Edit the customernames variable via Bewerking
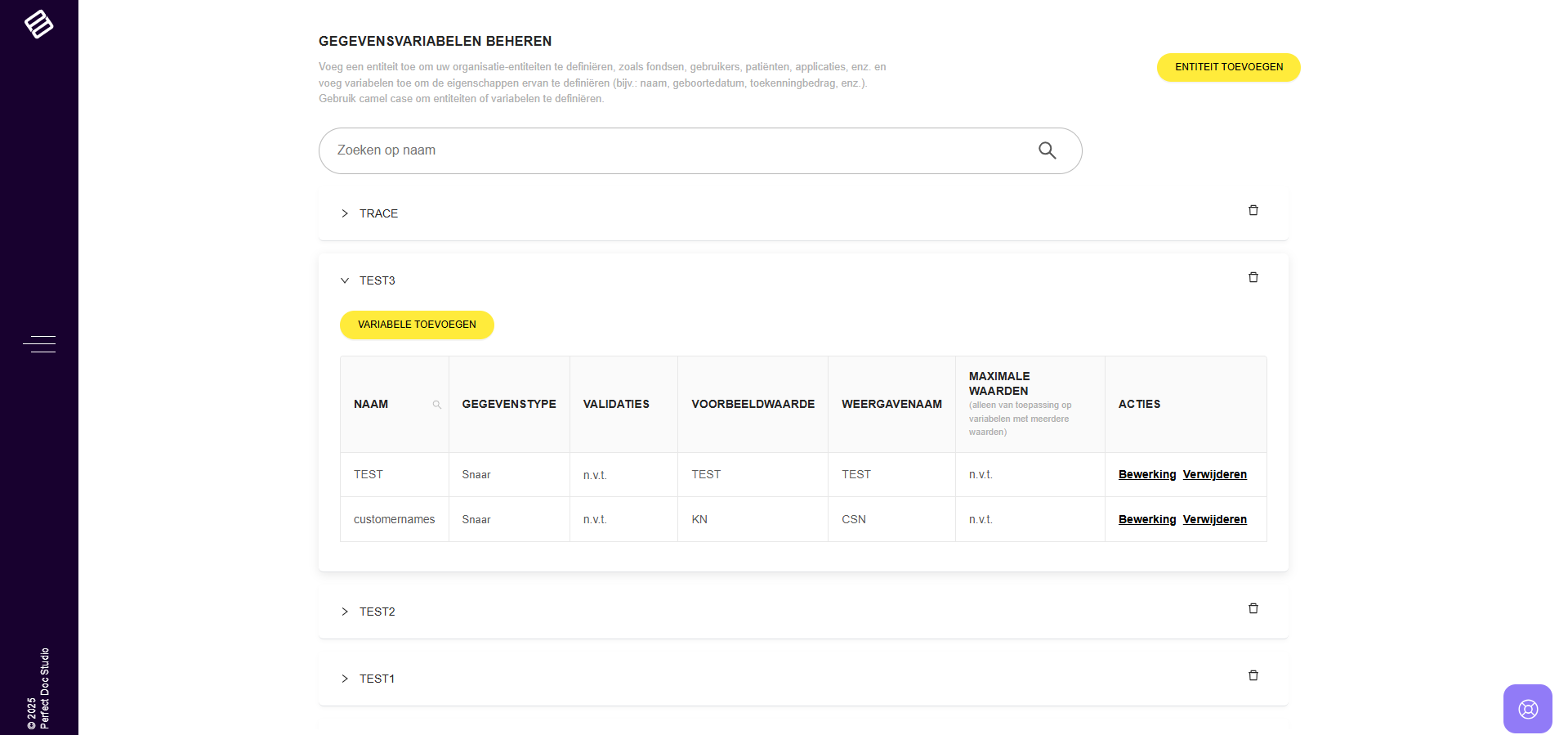The image size is (1568, 735). (1146, 520)
